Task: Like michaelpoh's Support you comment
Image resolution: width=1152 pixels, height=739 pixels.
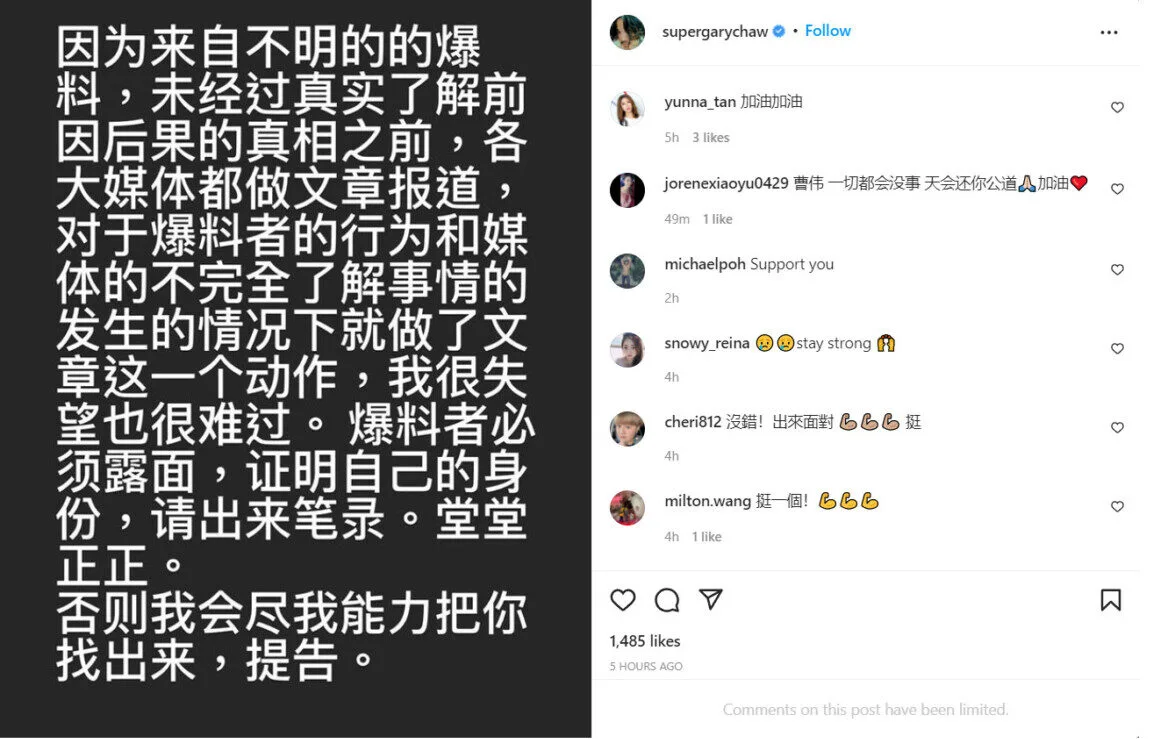Action: click(1117, 270)
